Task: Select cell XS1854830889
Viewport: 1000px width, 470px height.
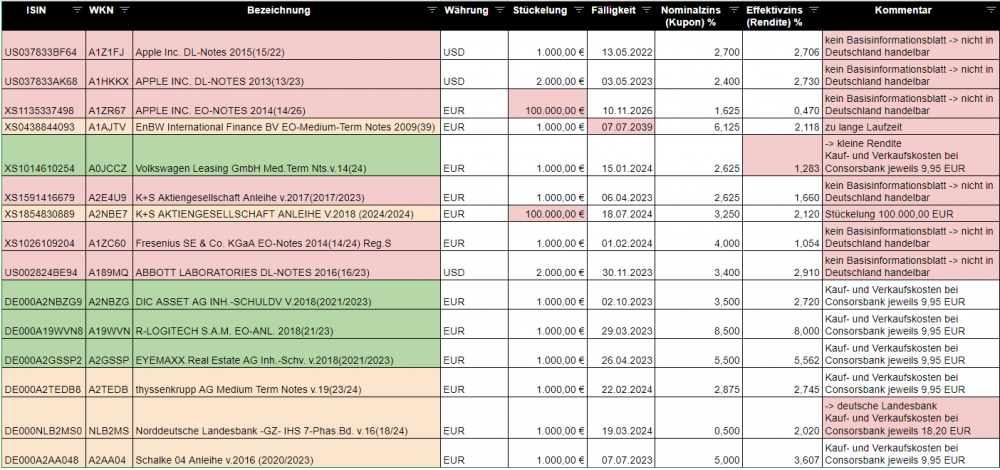Action: coord(43,214)
